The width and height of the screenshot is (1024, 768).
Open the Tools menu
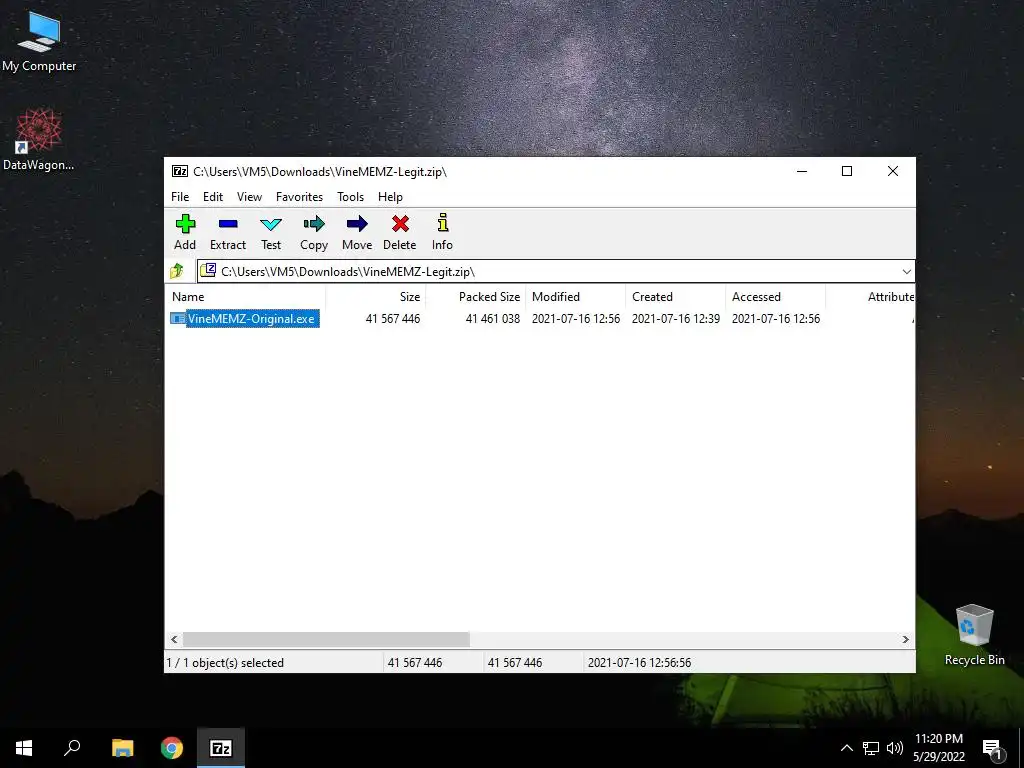(x=350, y=197)
